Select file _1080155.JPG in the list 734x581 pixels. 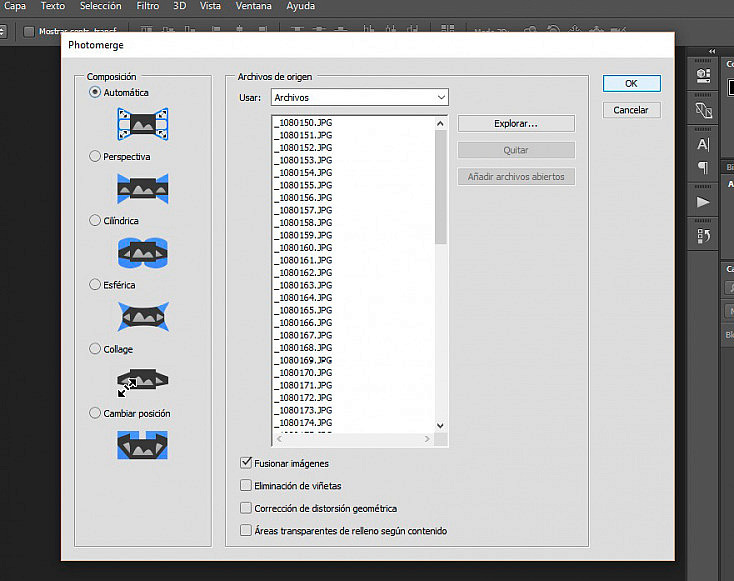coord(303,185)
